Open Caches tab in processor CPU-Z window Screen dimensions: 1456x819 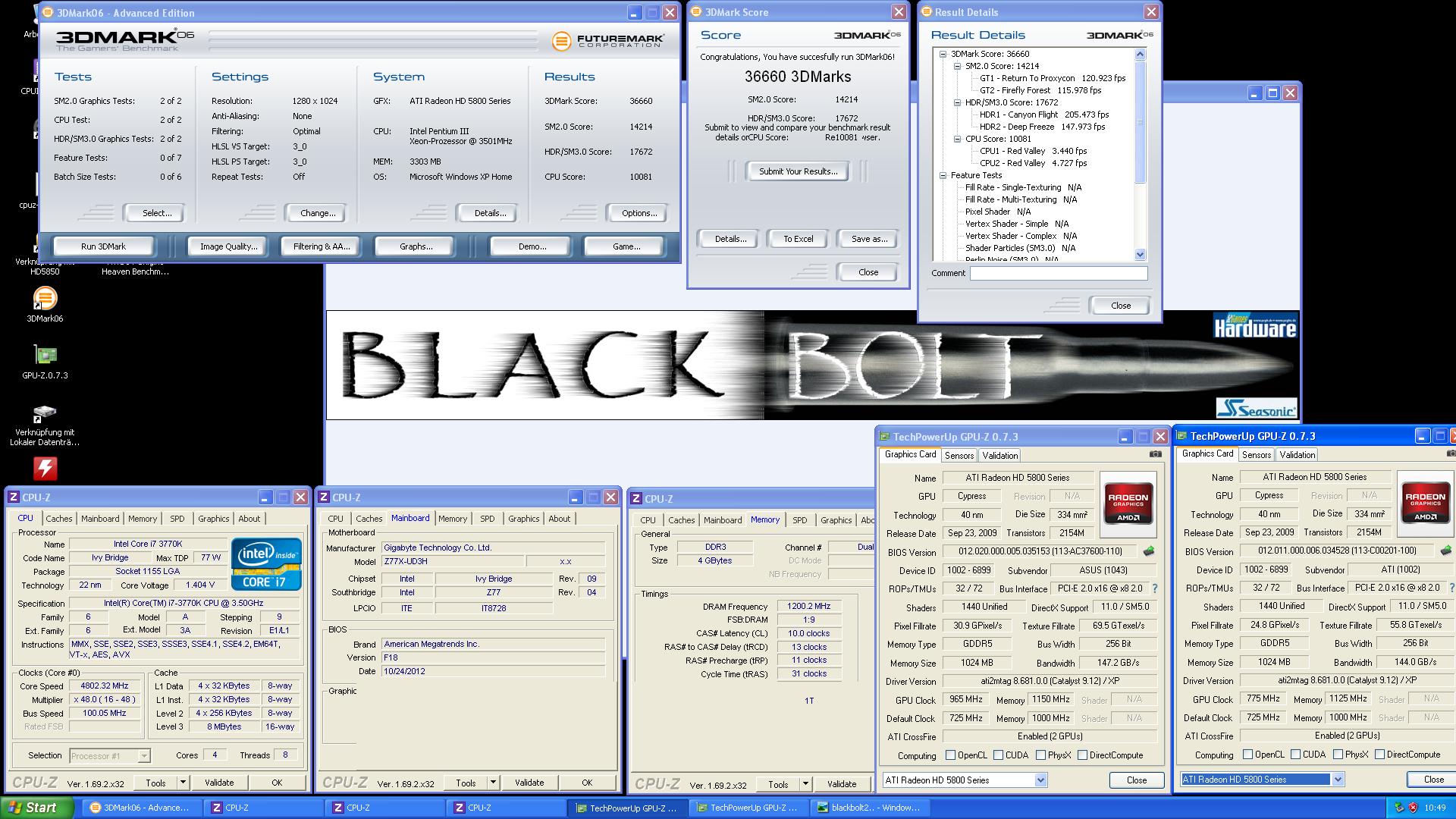tap(58, 519)
